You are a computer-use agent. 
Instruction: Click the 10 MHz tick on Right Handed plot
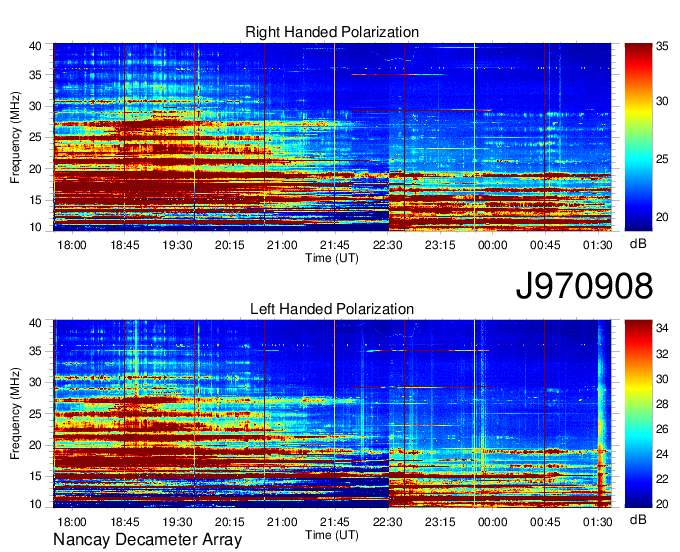[35, 227]
